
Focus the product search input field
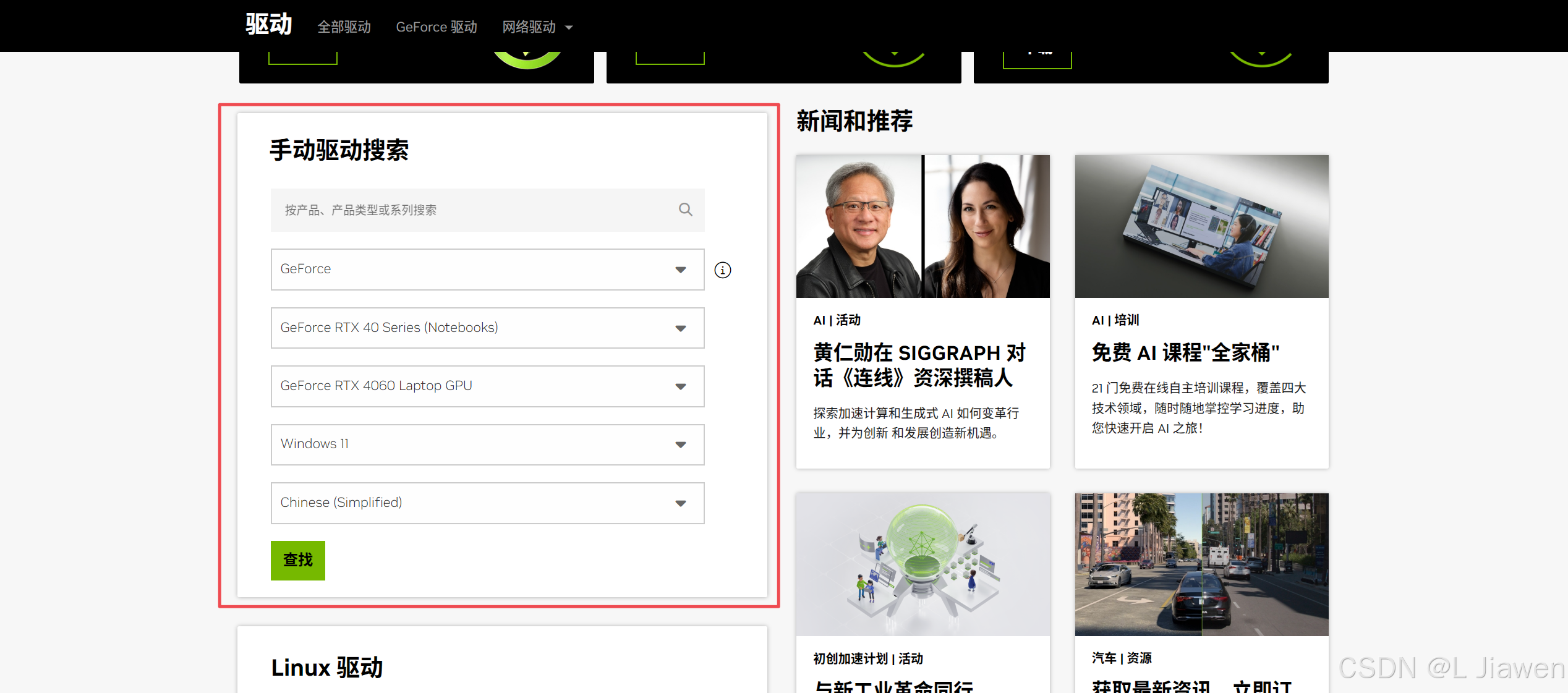(487, 210)
